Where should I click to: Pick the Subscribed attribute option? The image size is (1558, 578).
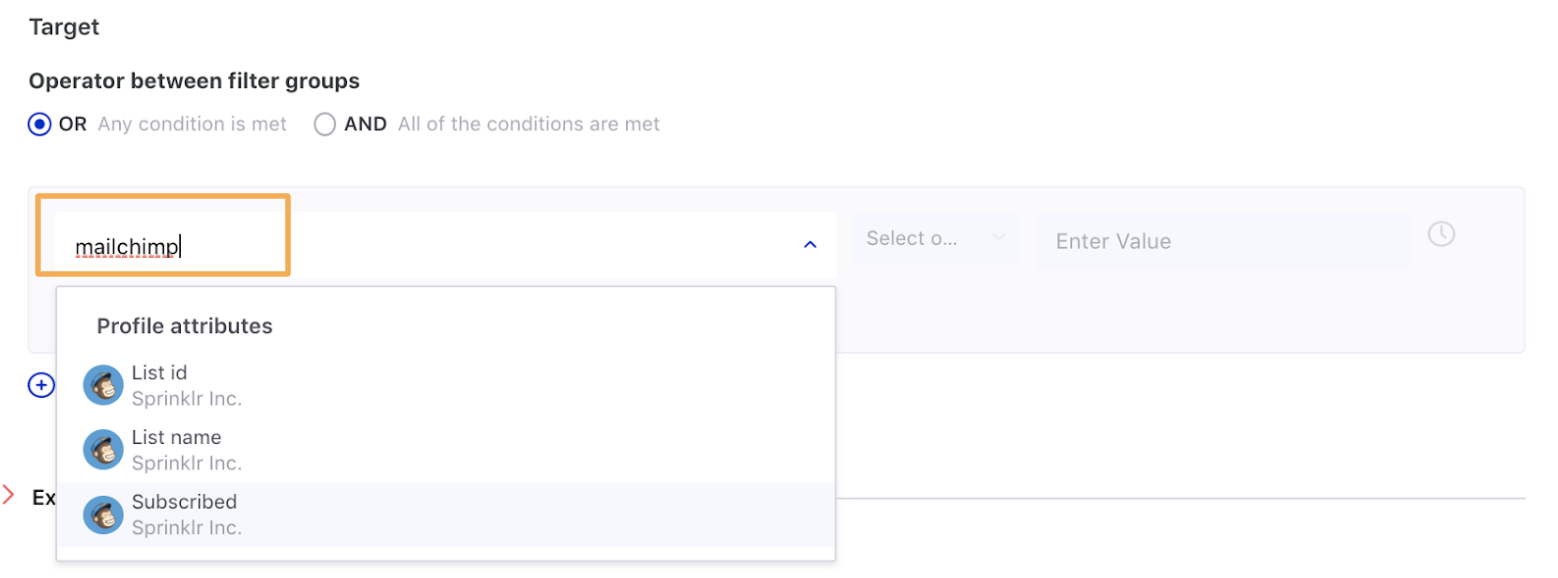pos(446,514)
